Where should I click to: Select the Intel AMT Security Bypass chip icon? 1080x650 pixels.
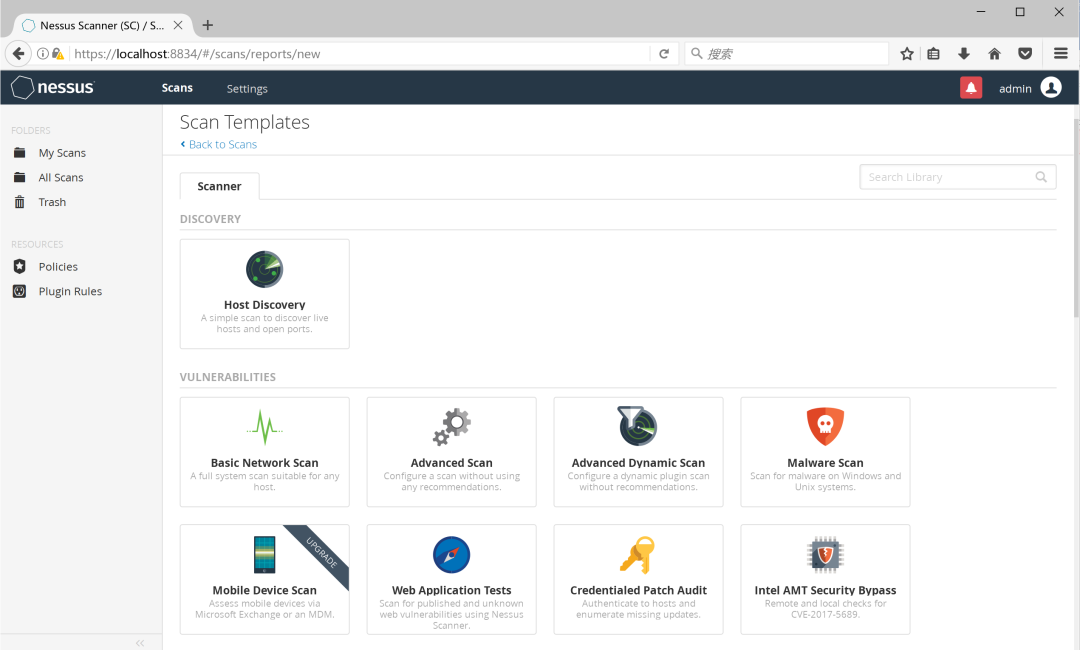825,554
